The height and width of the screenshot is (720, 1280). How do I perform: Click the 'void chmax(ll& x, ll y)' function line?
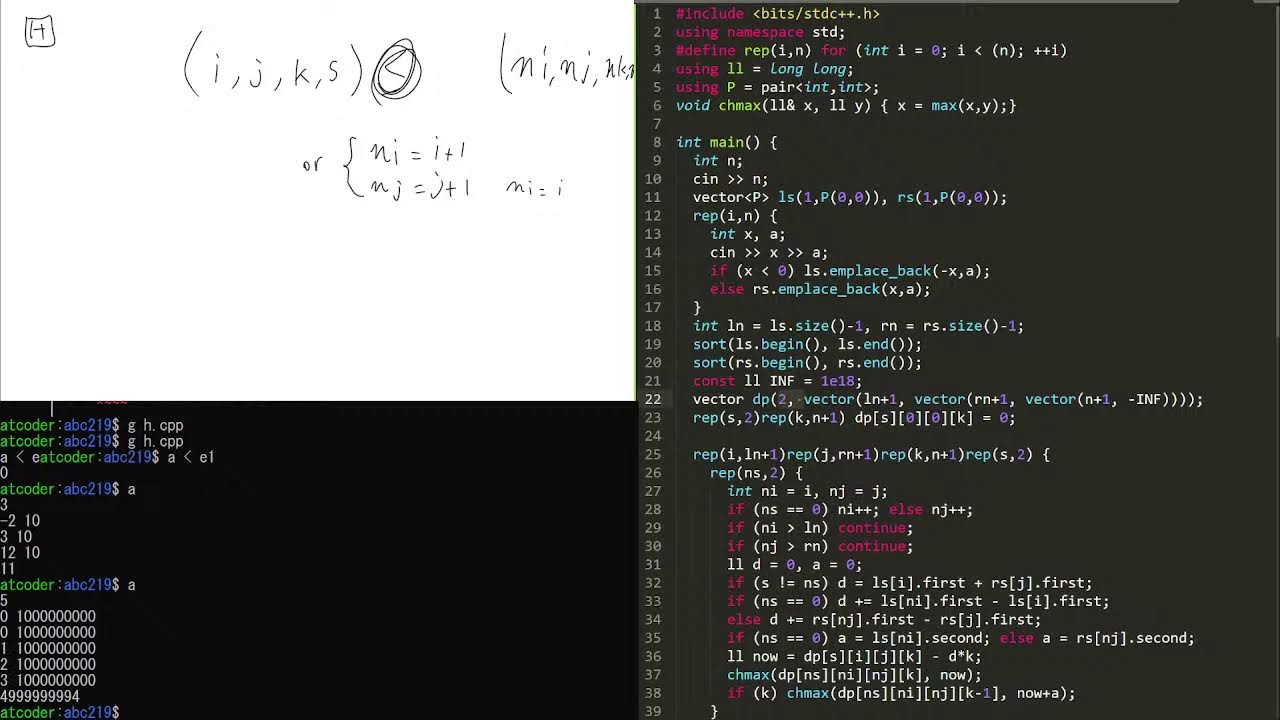(x=846, y=105)
